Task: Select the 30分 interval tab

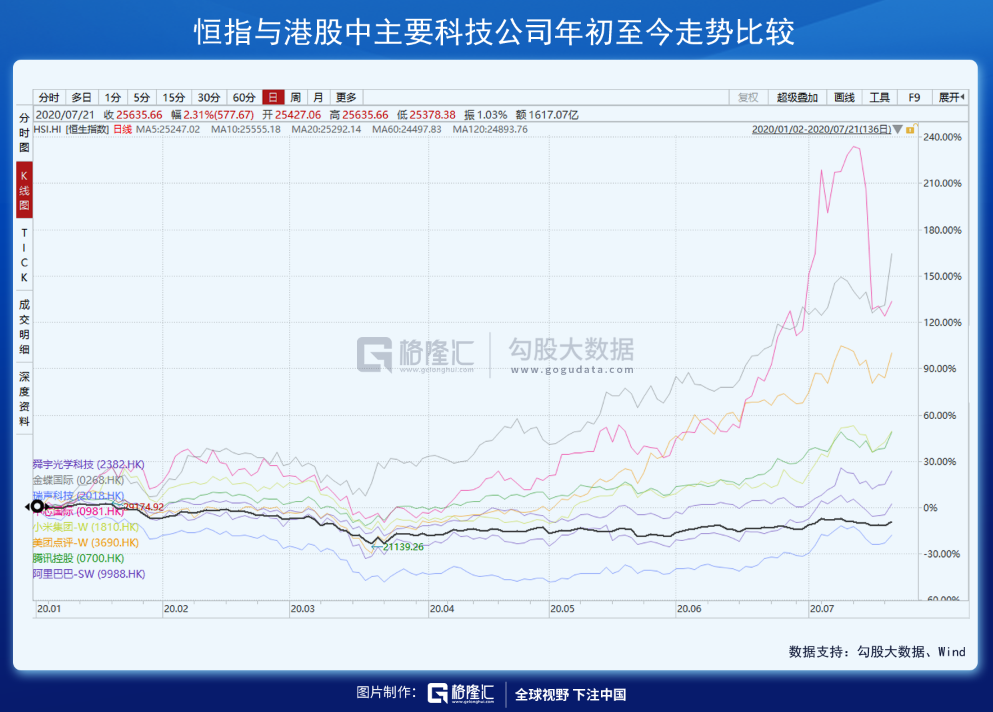Action: (209, 97)
